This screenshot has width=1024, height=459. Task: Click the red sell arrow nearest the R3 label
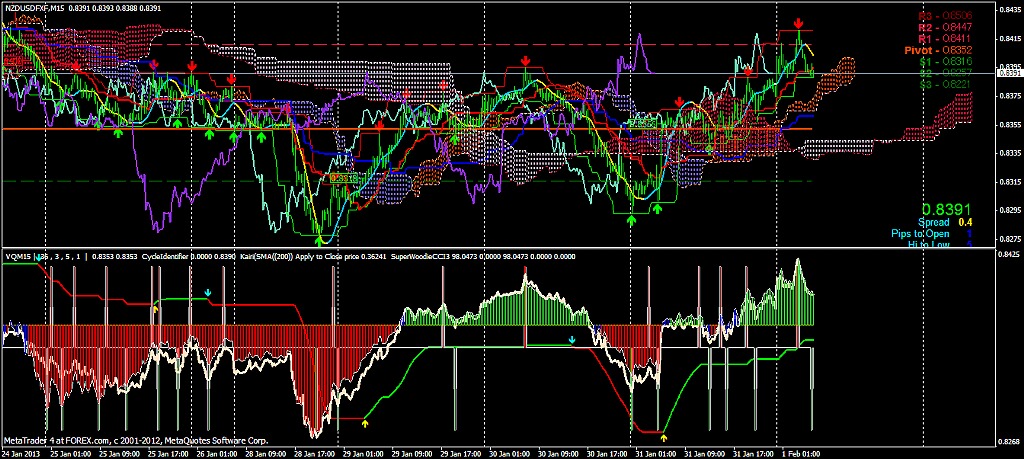coord(798,22)
